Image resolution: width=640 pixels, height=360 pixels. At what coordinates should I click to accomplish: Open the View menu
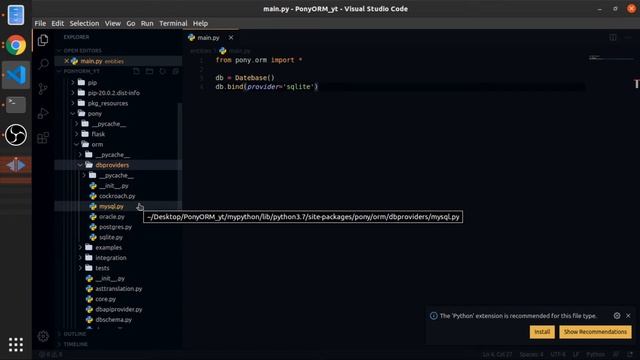[x=113, y=23]
